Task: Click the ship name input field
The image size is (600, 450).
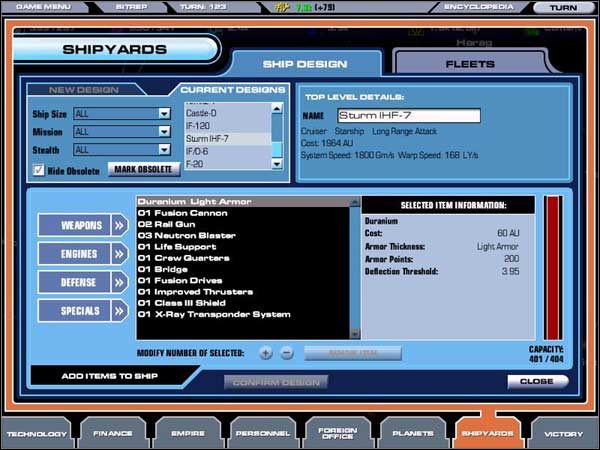Action: click(x=408, y=116)
